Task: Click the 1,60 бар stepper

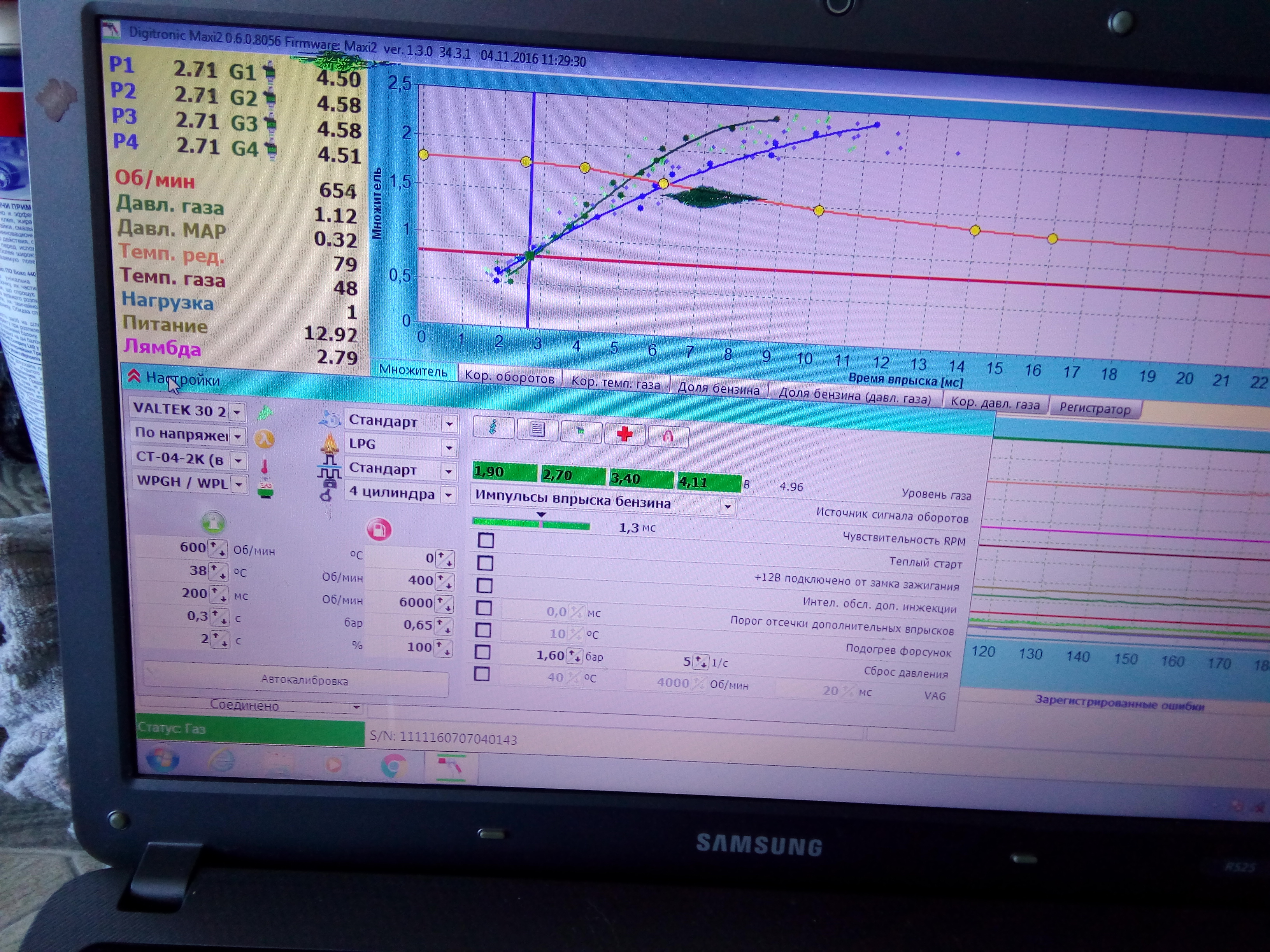Action: [575, 656]
